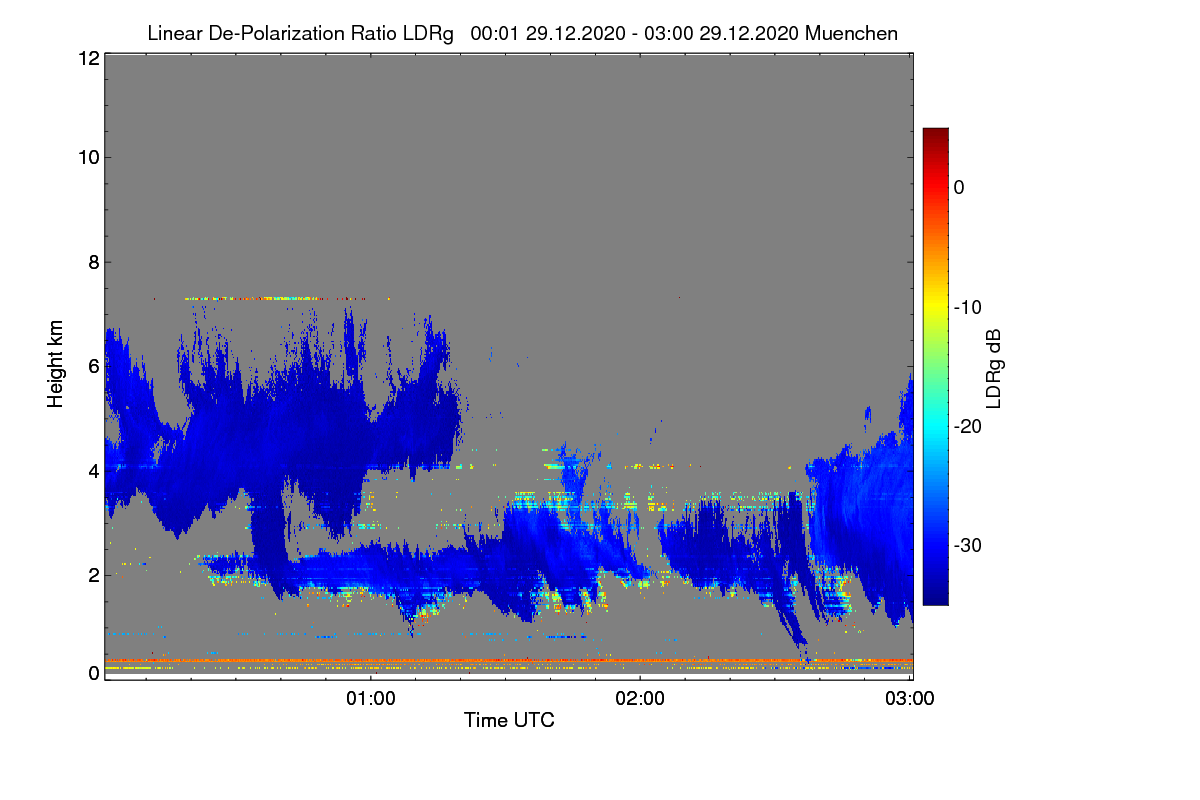
Task: Click the height tick label '2'
Action: pyautogui.click(x=93, y=574)
